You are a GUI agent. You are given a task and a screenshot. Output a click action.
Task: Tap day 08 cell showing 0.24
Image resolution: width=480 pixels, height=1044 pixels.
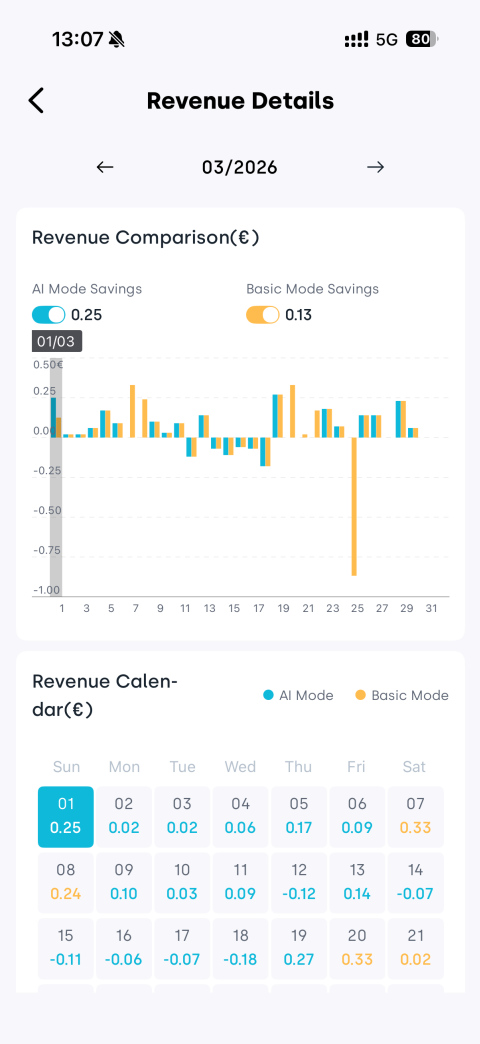[66, 882]
